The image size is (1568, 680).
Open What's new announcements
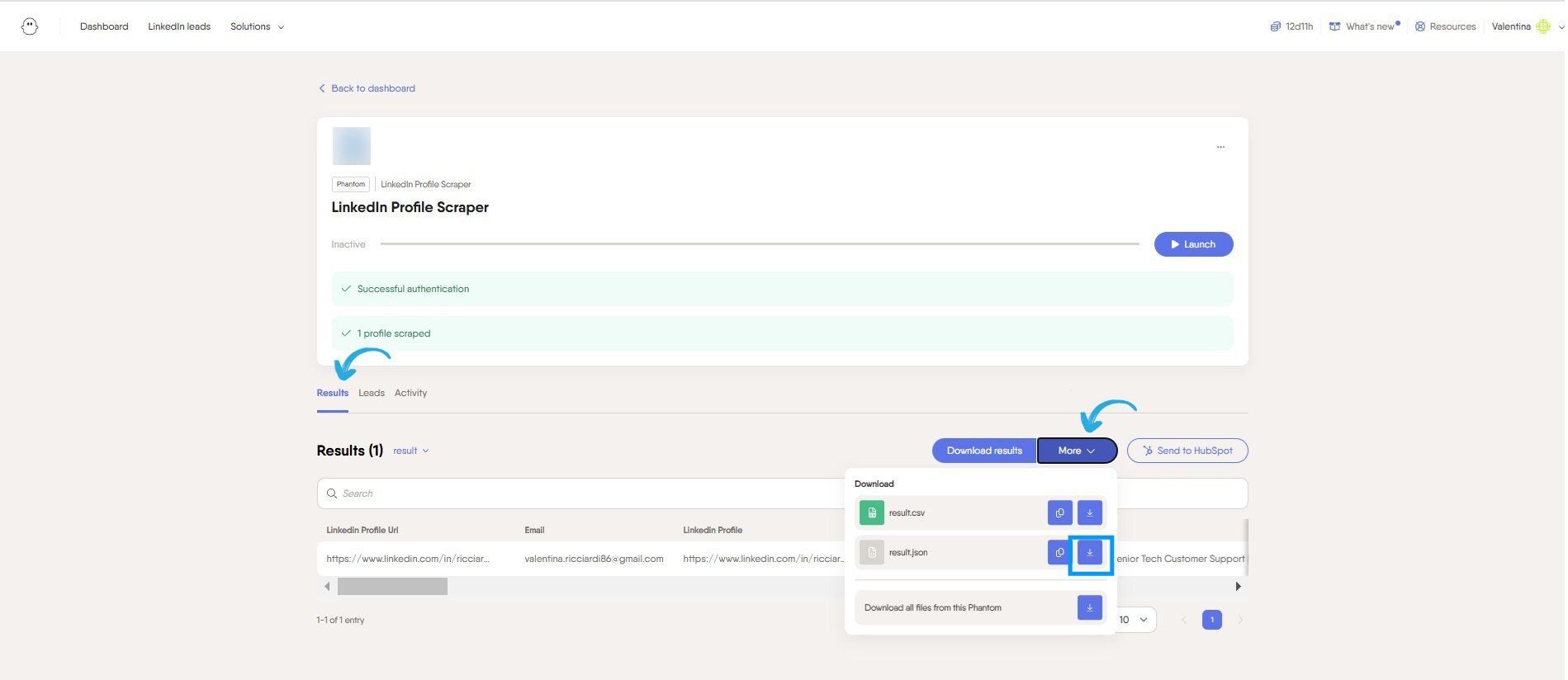(1364, 26)
